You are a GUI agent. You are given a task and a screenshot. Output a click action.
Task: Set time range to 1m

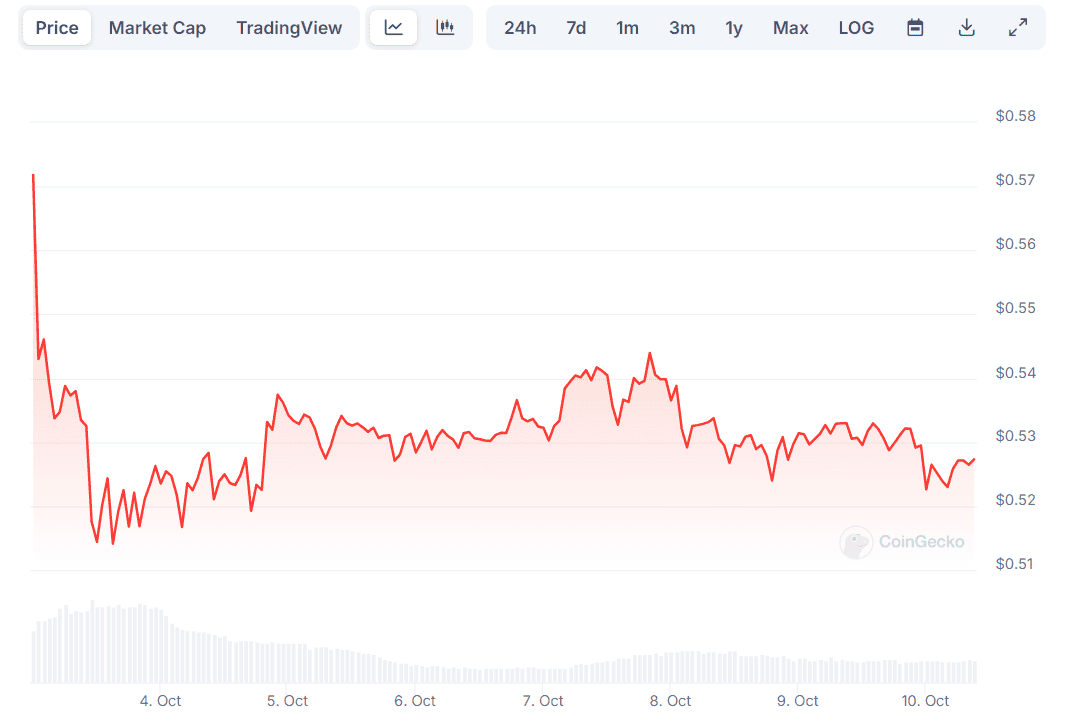(x=627, y=28)
